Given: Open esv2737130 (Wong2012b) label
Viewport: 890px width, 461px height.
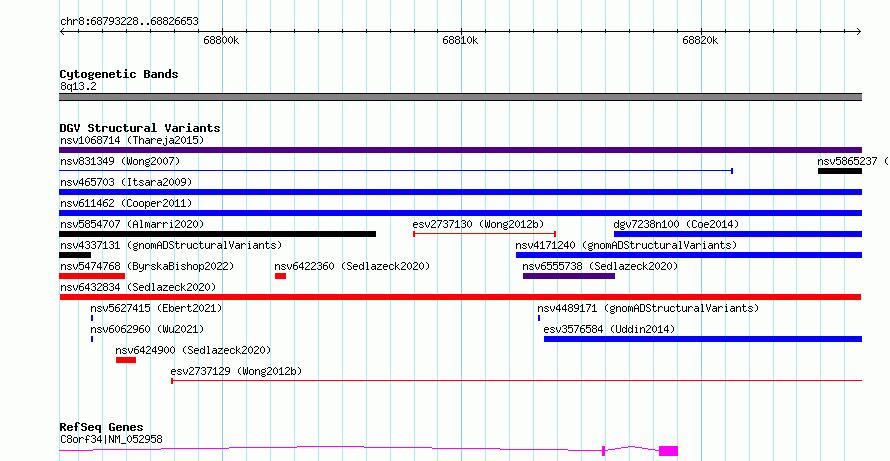Looking at the screenshot, I should pyautogui.click(x=478, y=224).
